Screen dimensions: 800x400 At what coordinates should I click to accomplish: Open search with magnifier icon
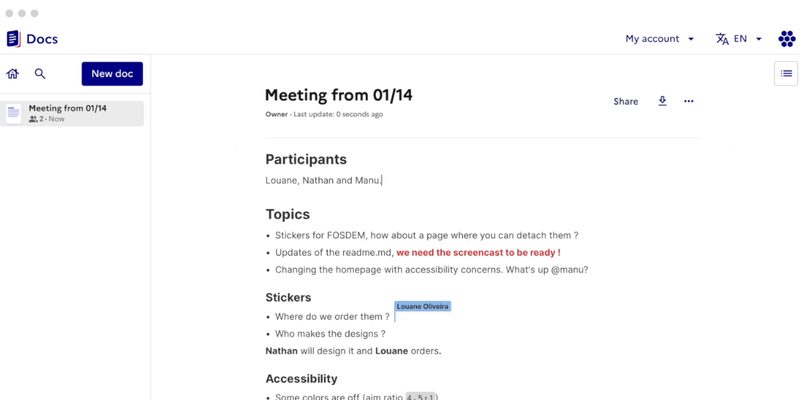40,74
